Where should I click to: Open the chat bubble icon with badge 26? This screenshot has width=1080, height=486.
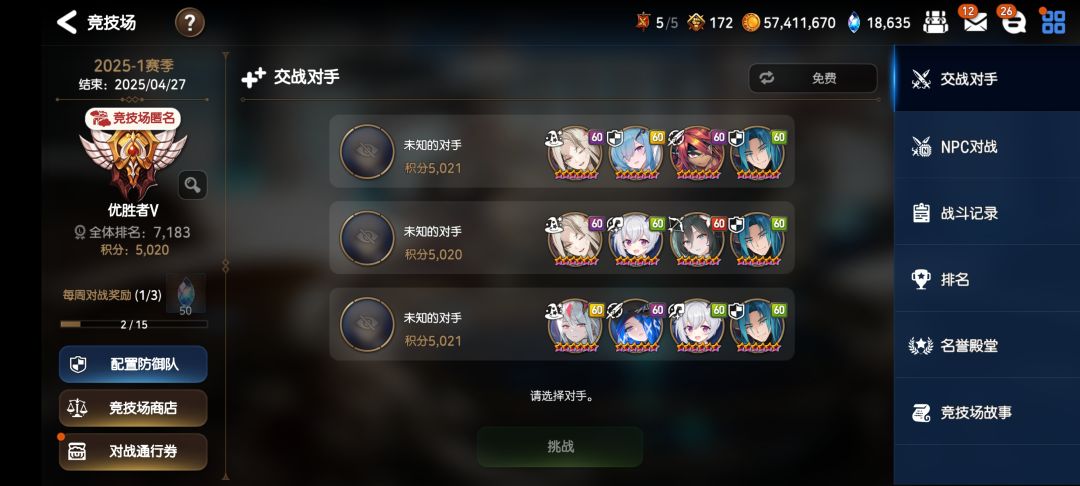(x=1013, y=23)
